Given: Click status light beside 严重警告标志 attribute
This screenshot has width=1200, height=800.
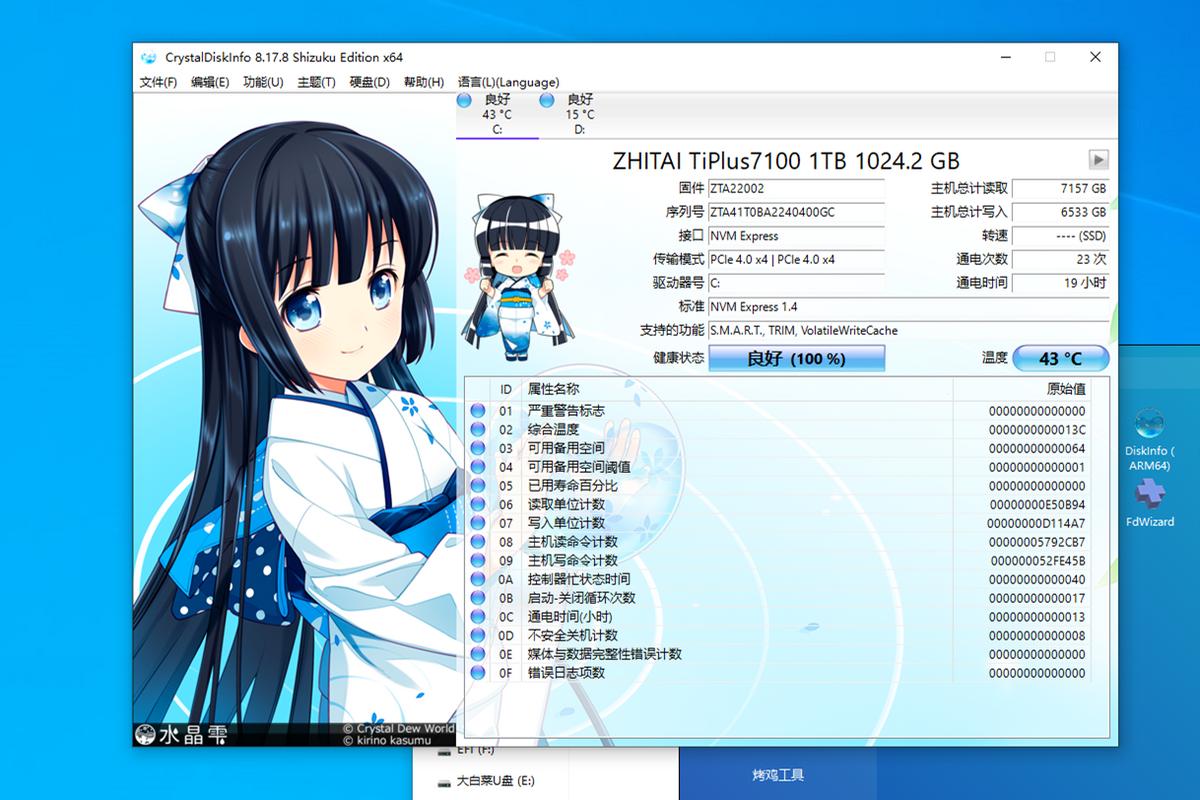Looking at the screenshot, I should (478, 409).
